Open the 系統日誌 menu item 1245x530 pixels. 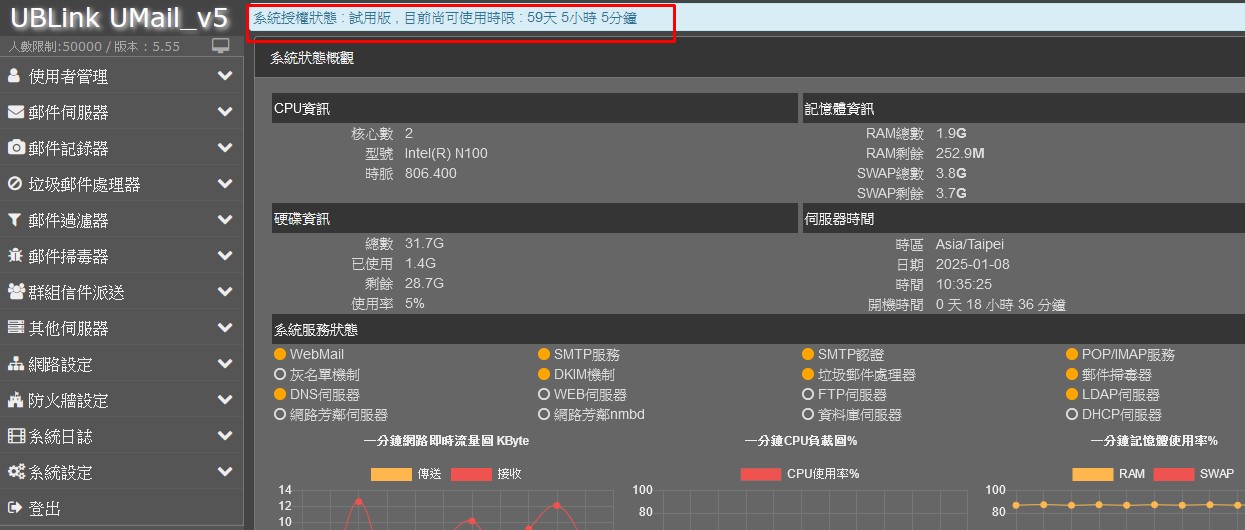click(x=60, y=436)
